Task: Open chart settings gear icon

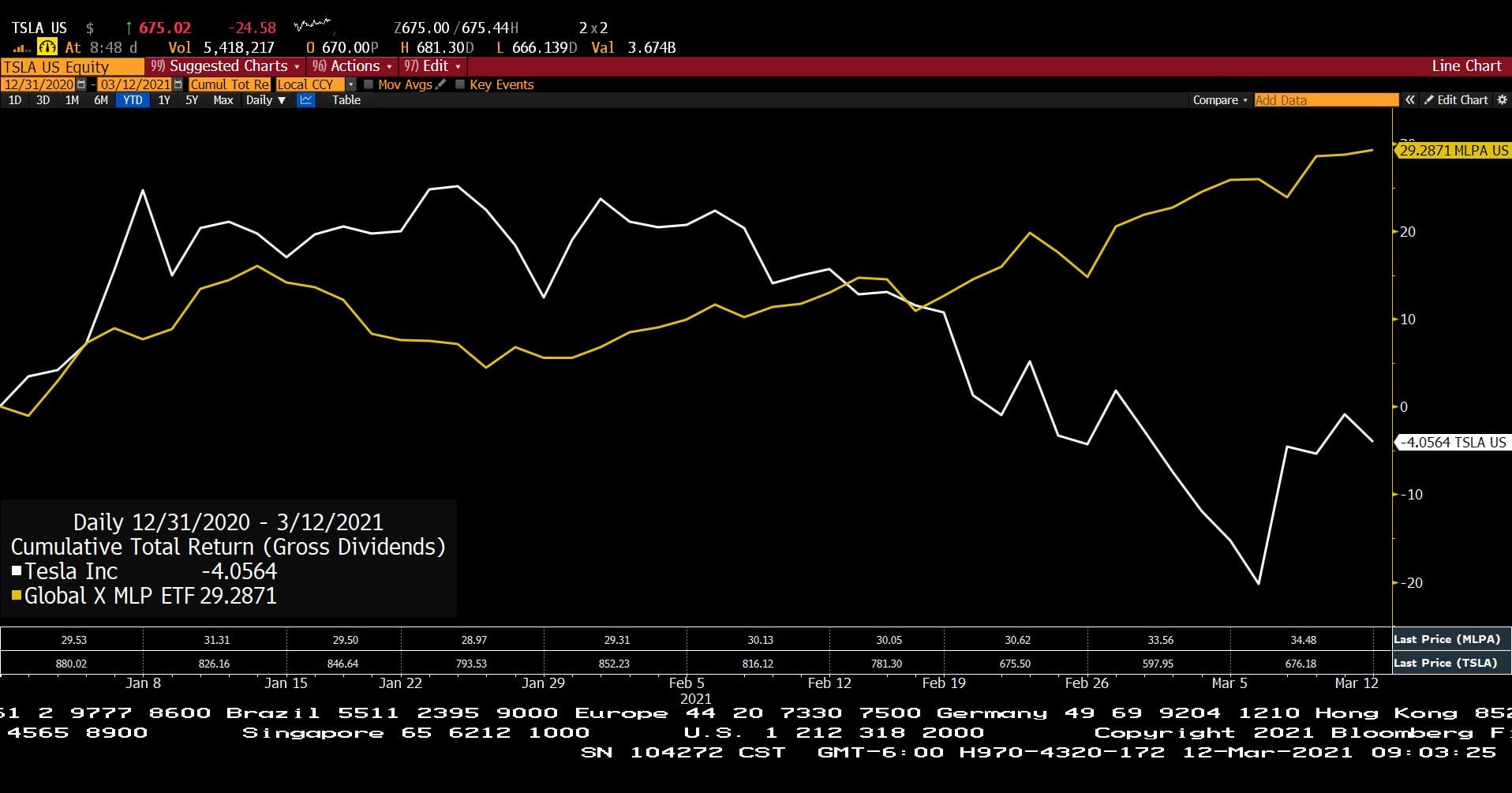Action: [x=1502, y=100]
